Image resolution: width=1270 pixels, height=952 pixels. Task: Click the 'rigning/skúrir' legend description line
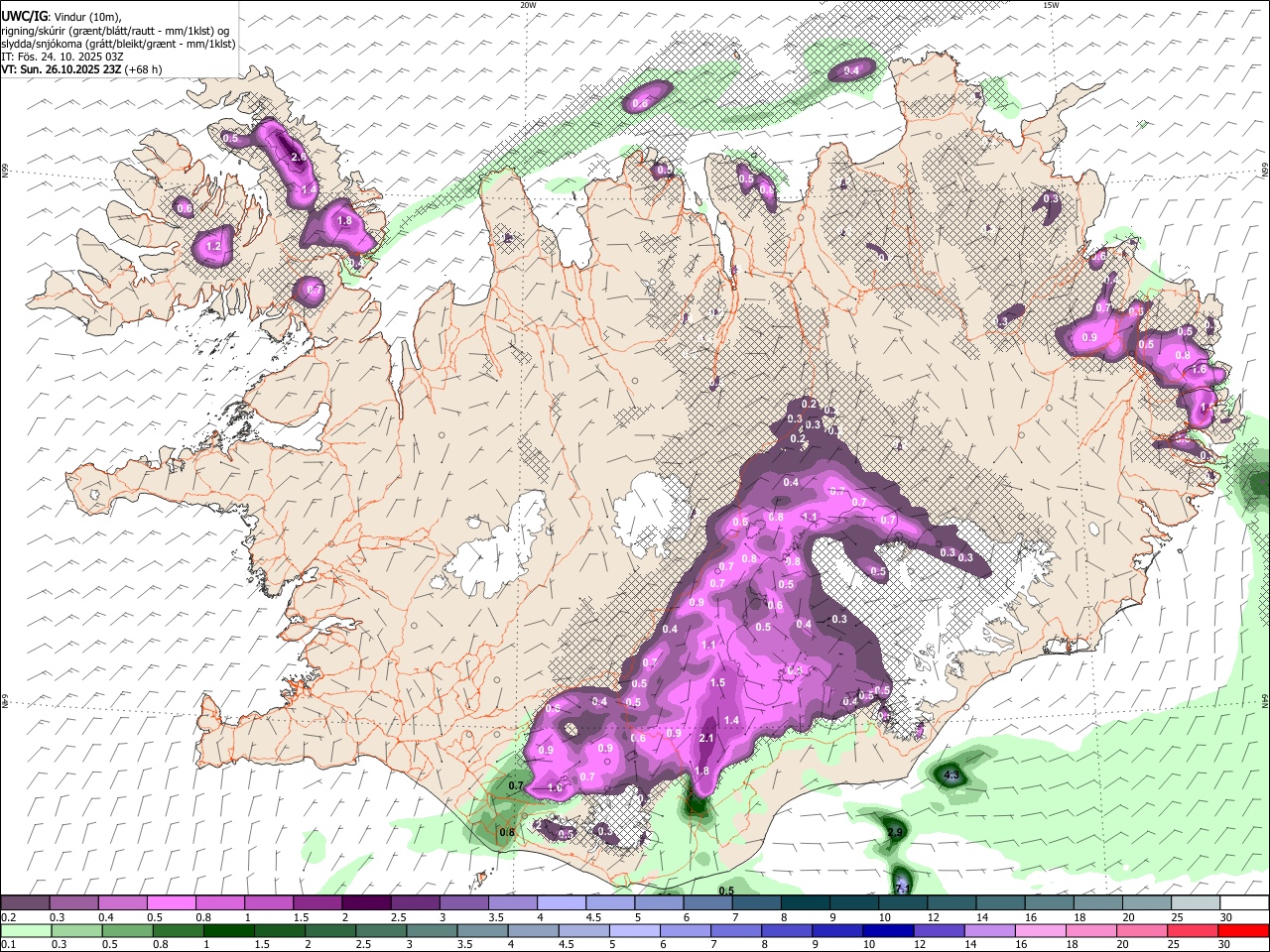(114, 30)
